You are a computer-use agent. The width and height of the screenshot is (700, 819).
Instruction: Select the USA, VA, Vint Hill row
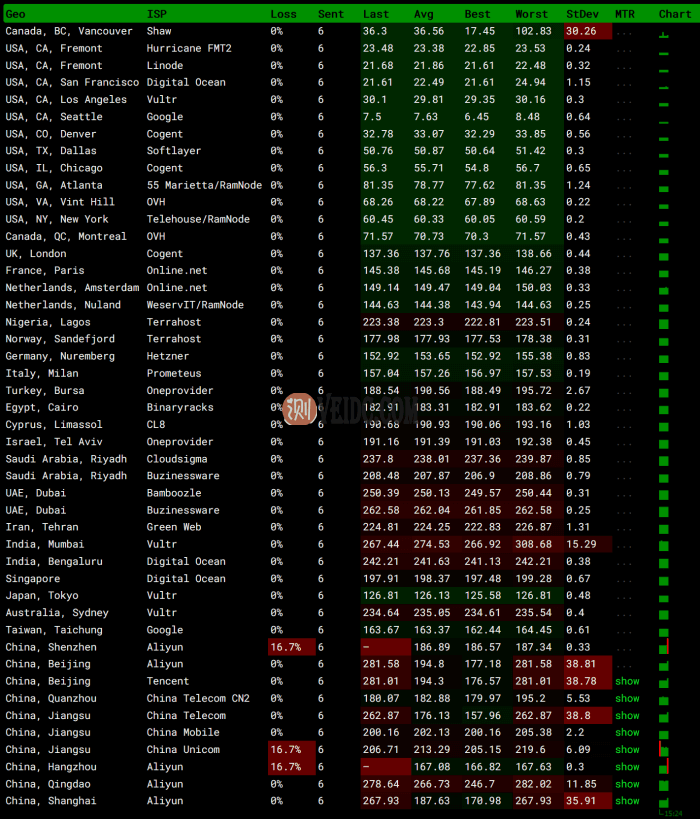tap(350, 202)
